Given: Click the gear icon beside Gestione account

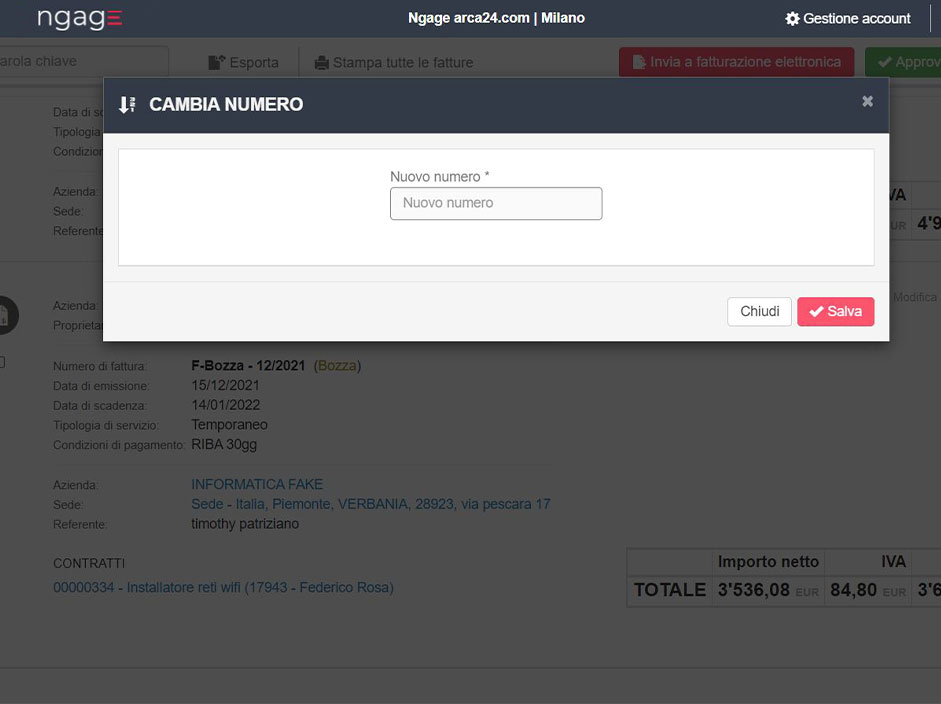Looking at the screenshot, I should click(x=792, y=19).
